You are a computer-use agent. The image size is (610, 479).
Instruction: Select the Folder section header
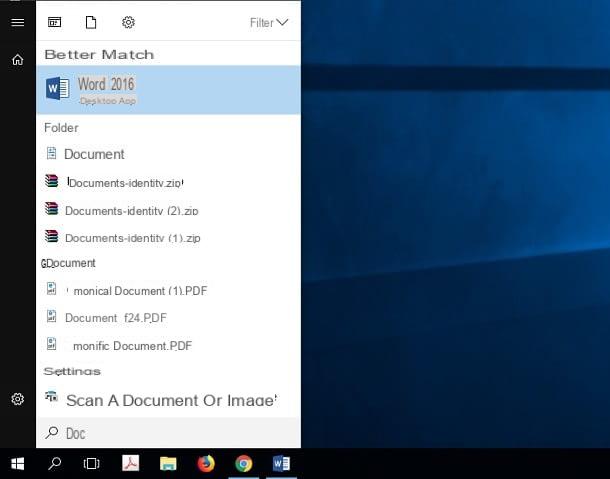click(61, 128)
